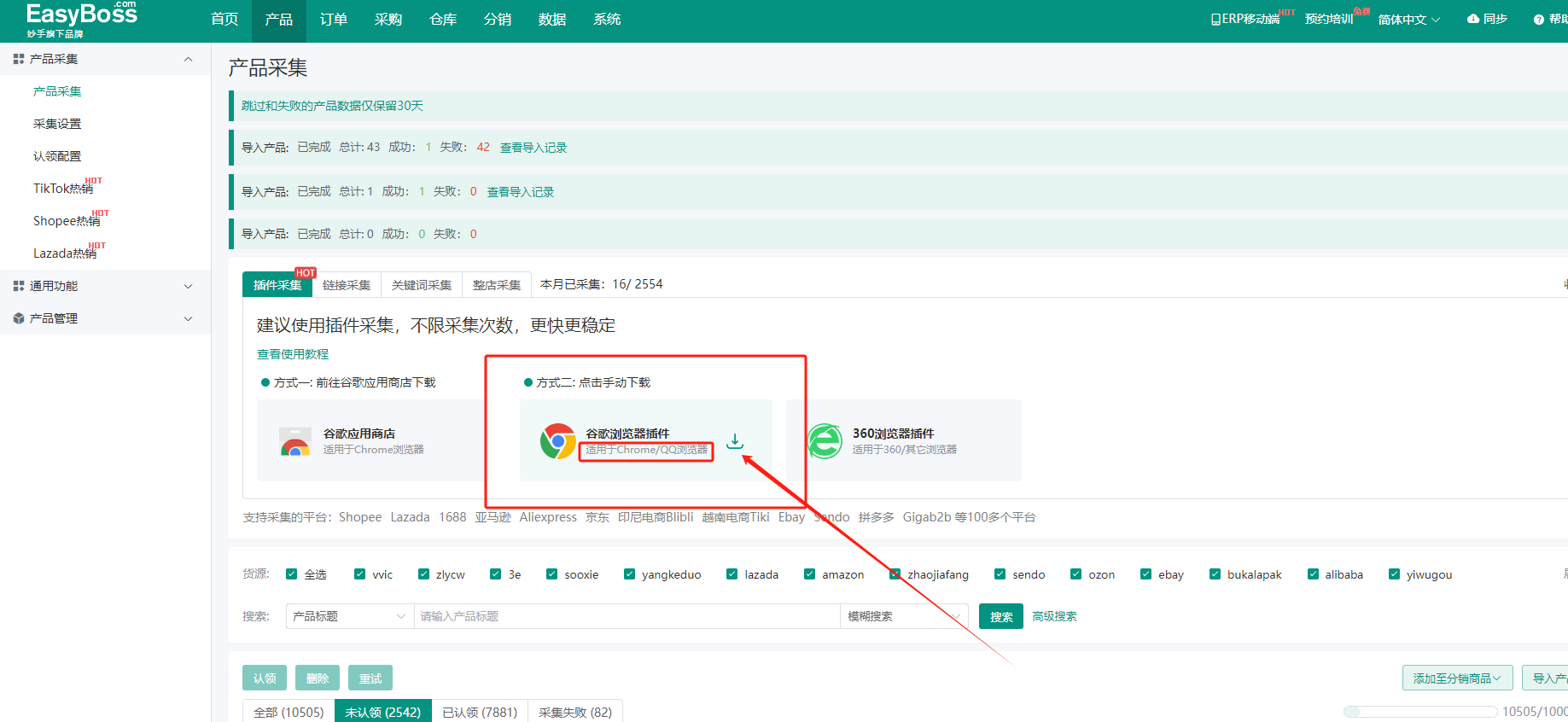This screenshot has height=722, width=1568.
Task: Open the 仓库 top menu
Action: click(x=443, y=20)
